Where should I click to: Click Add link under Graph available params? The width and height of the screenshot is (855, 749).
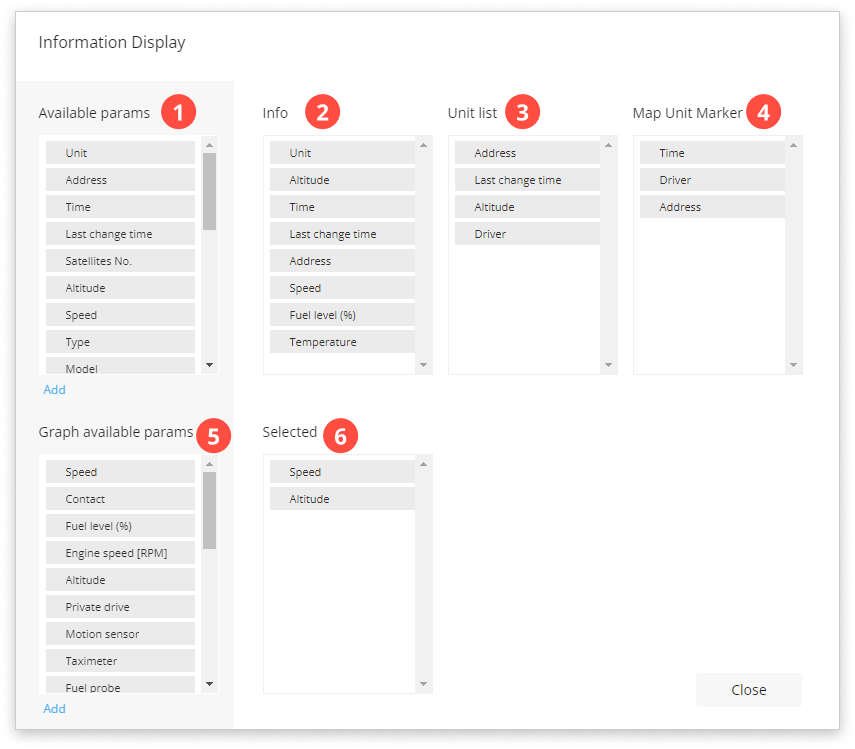[x=55, y=709]
